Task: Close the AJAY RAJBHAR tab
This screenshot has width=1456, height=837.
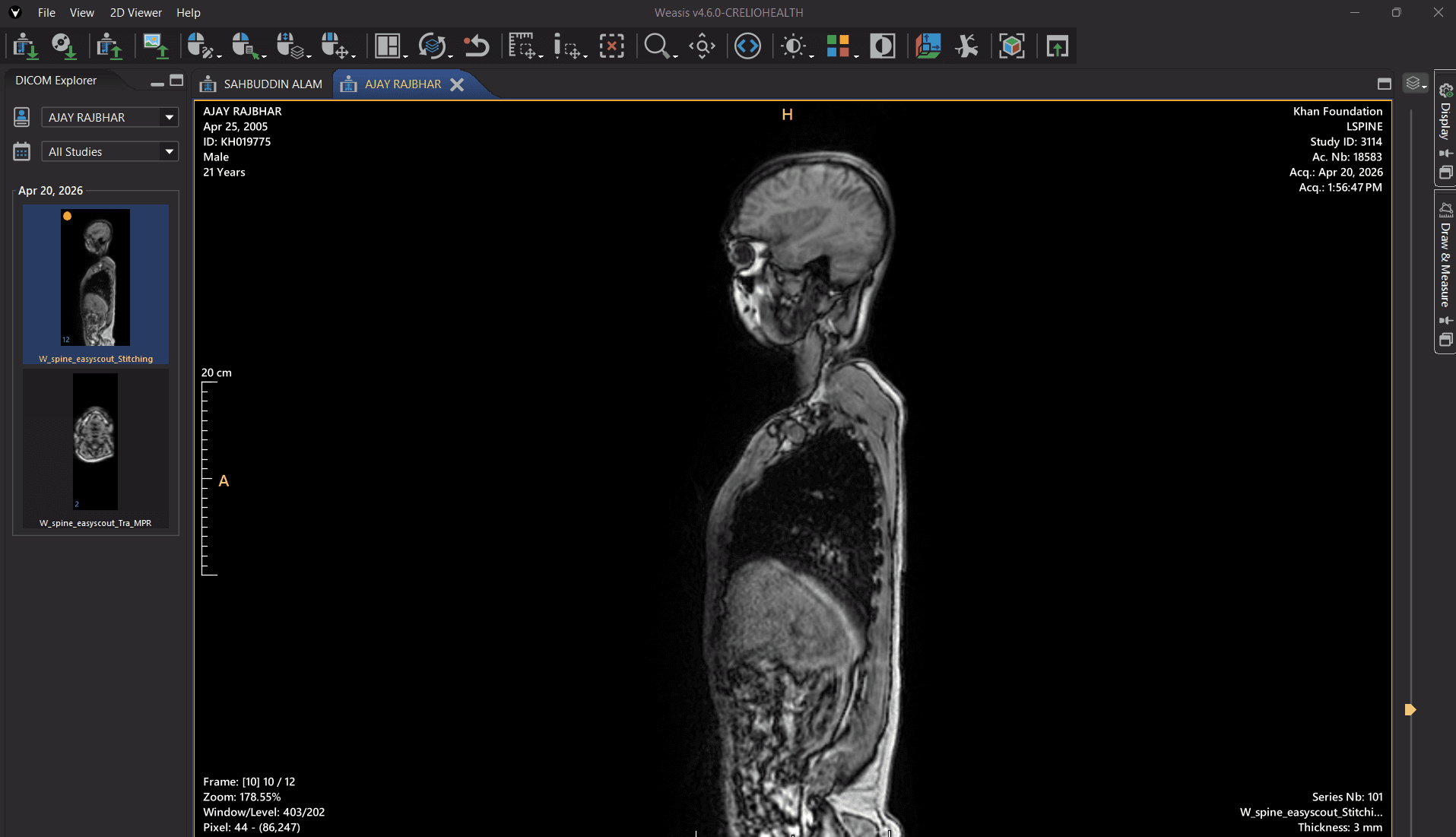Action: pyautogui.click(x=457, y=84)
